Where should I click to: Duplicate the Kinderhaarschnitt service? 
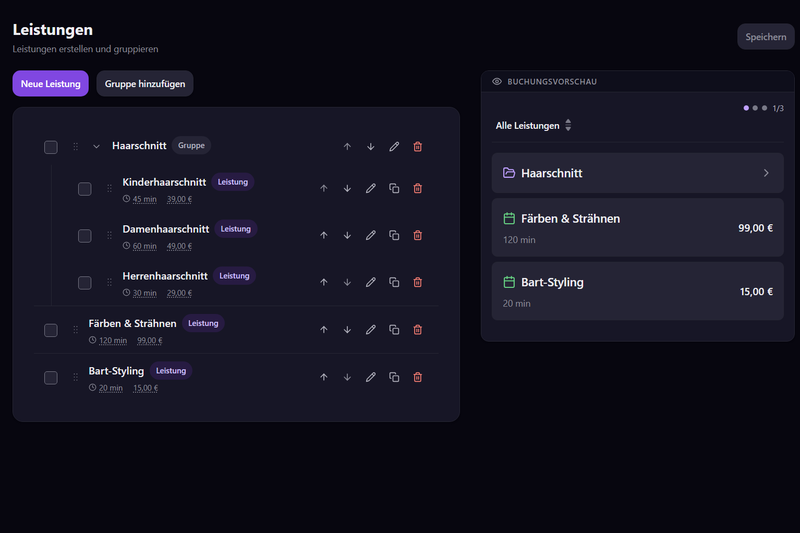(394, 189)
